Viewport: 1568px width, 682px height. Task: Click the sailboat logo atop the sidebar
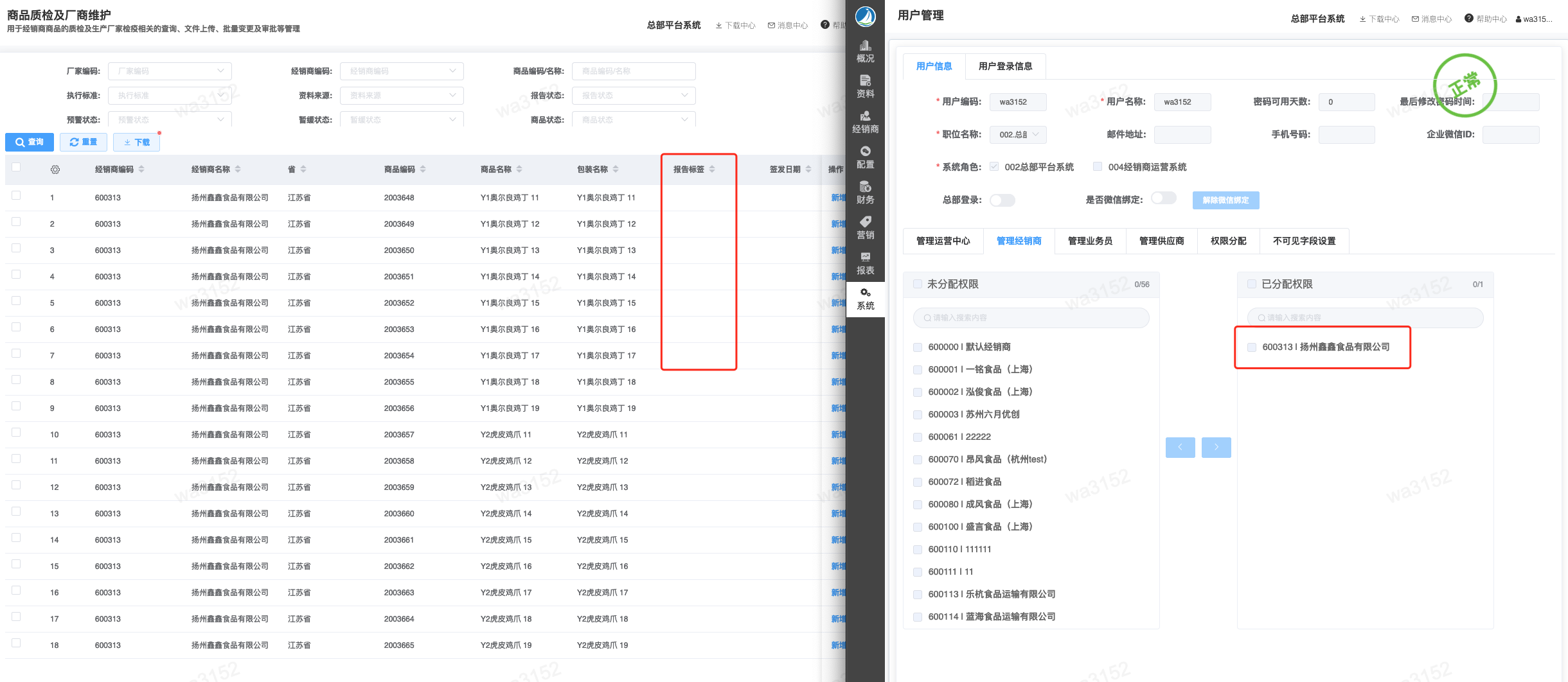[x=865, y=16]
